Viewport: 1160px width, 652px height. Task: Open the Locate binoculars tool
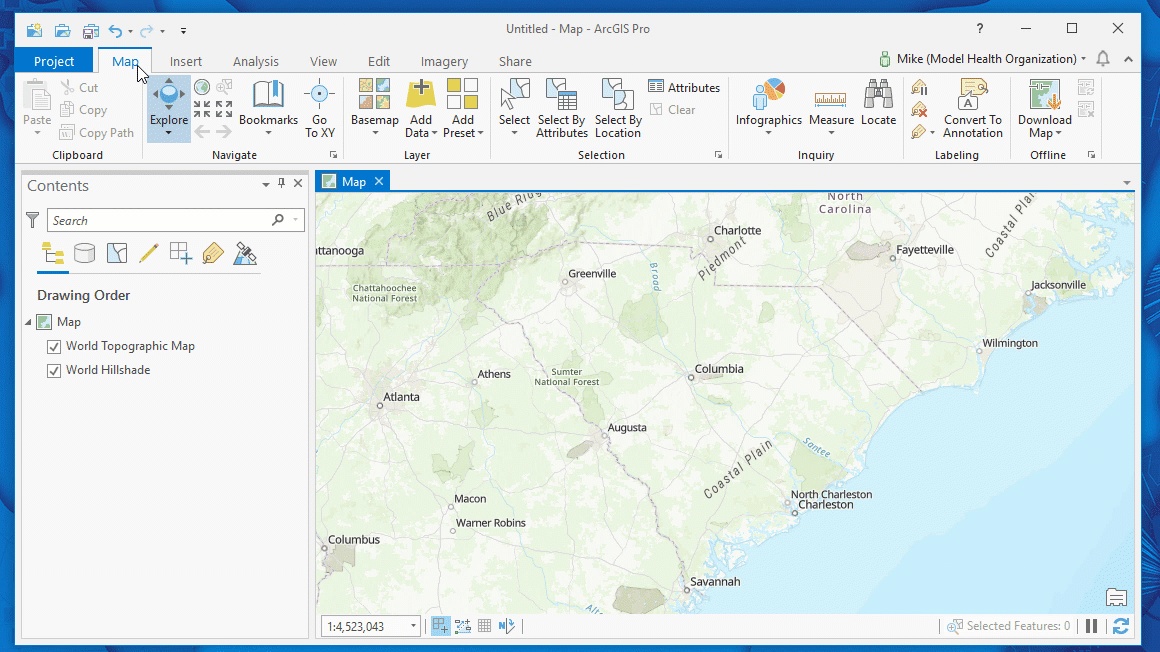[878, 101]
